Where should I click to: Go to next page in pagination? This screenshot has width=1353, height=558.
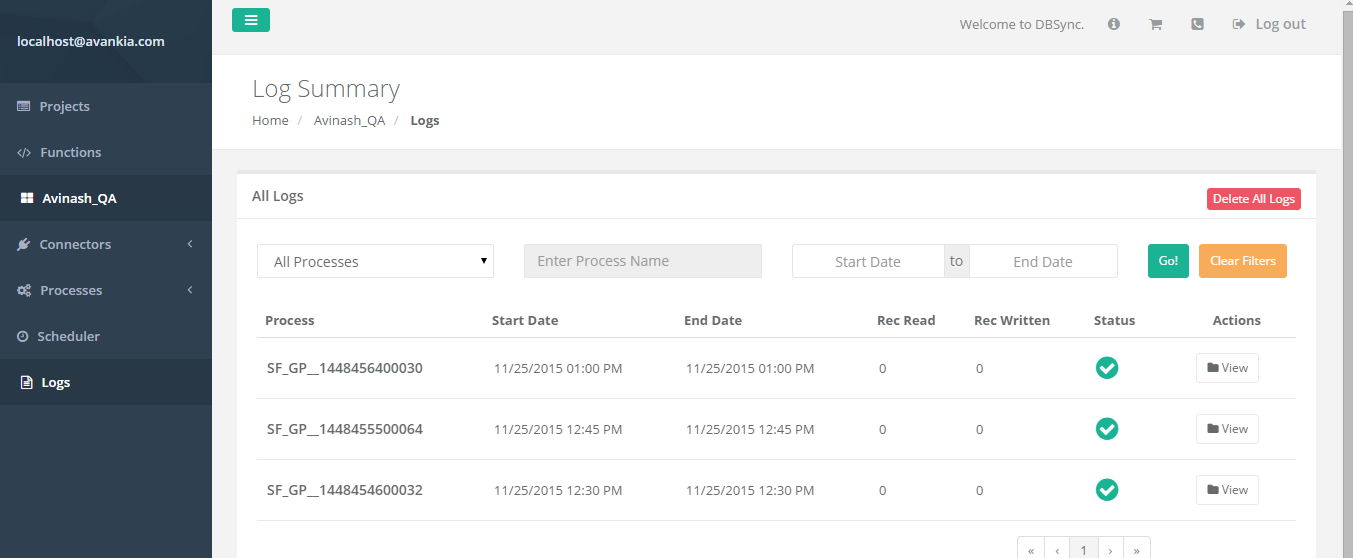click(x=1111, y=550)
